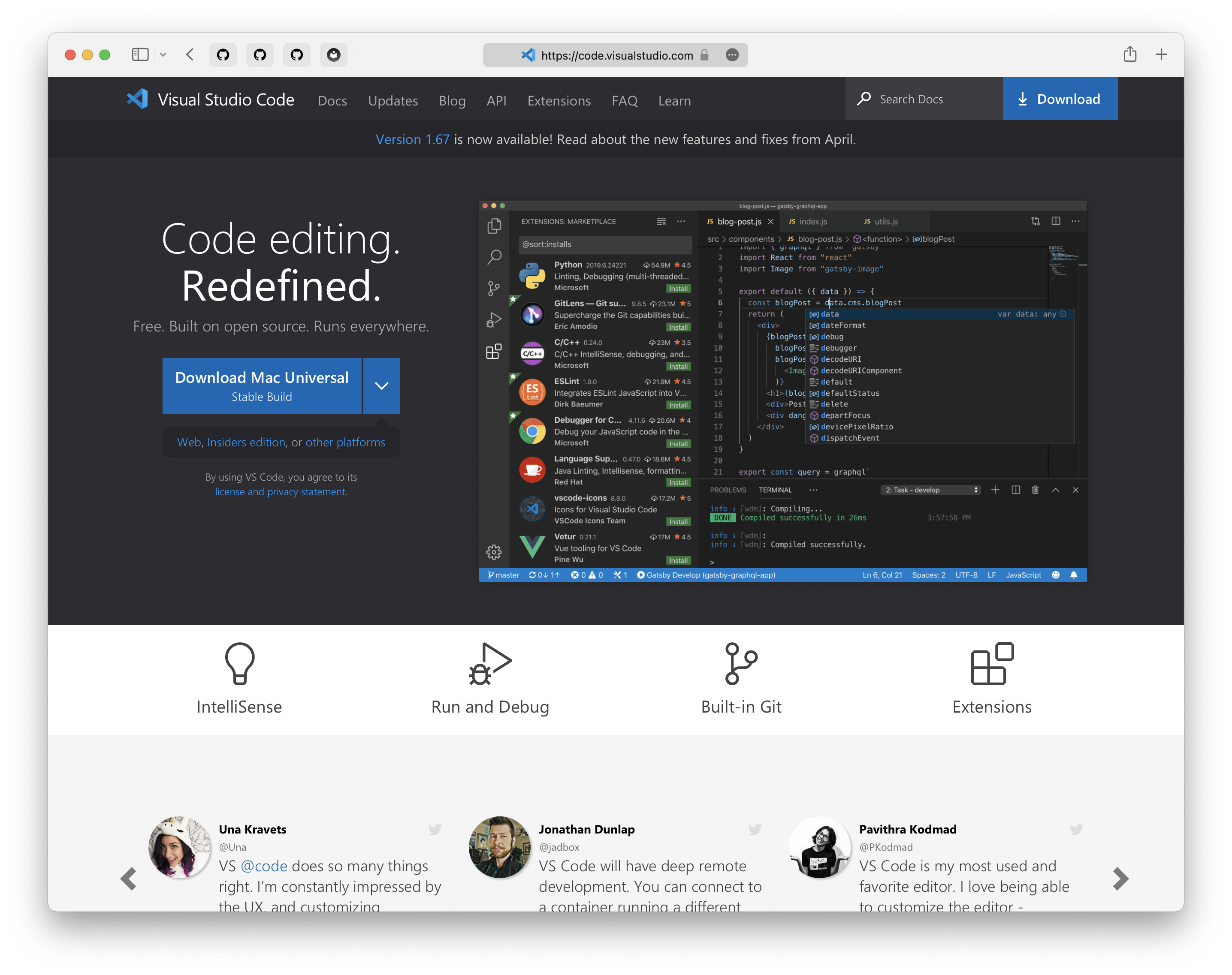1232x975 pixels.
Task: Click the Built-in Git branch icon
Action: coord(741,663)
